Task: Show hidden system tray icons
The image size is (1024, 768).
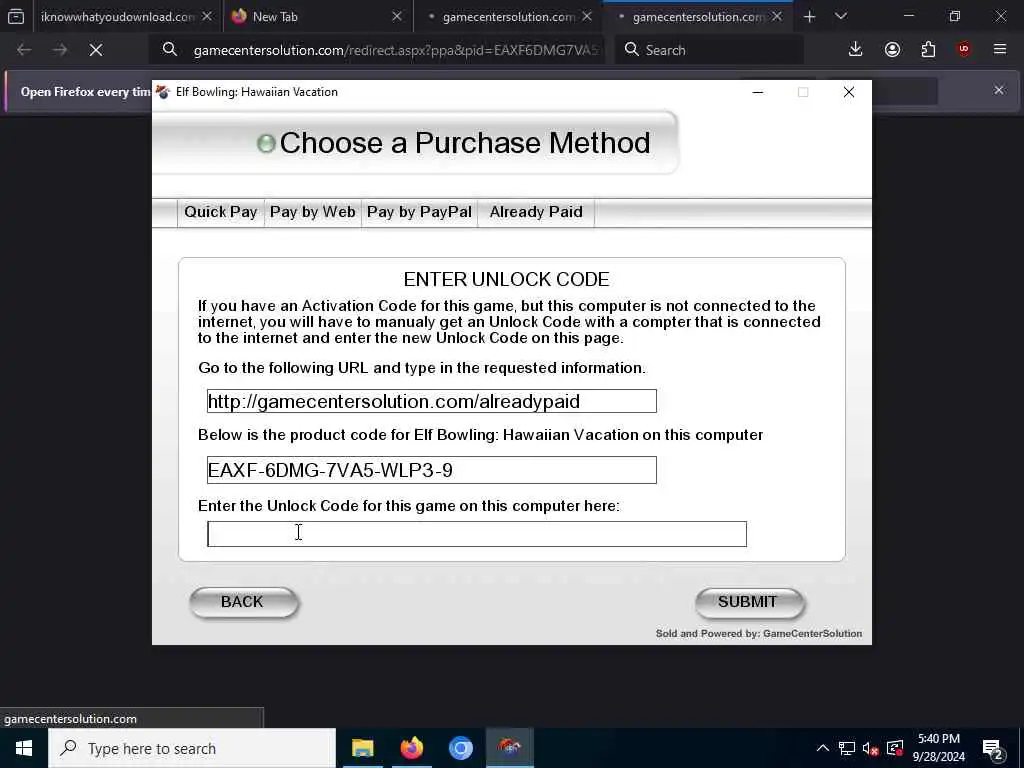Action: (823, 748)
